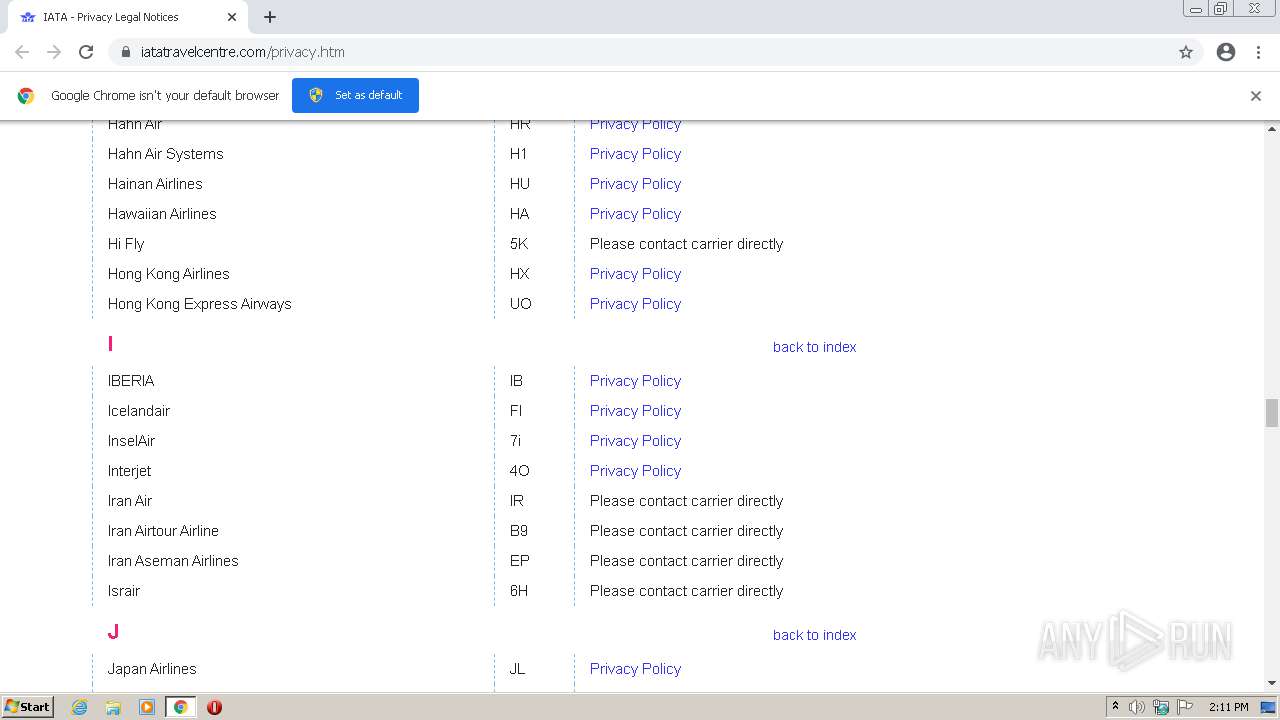
Task: Click the Set as default button
Action: 355,95
